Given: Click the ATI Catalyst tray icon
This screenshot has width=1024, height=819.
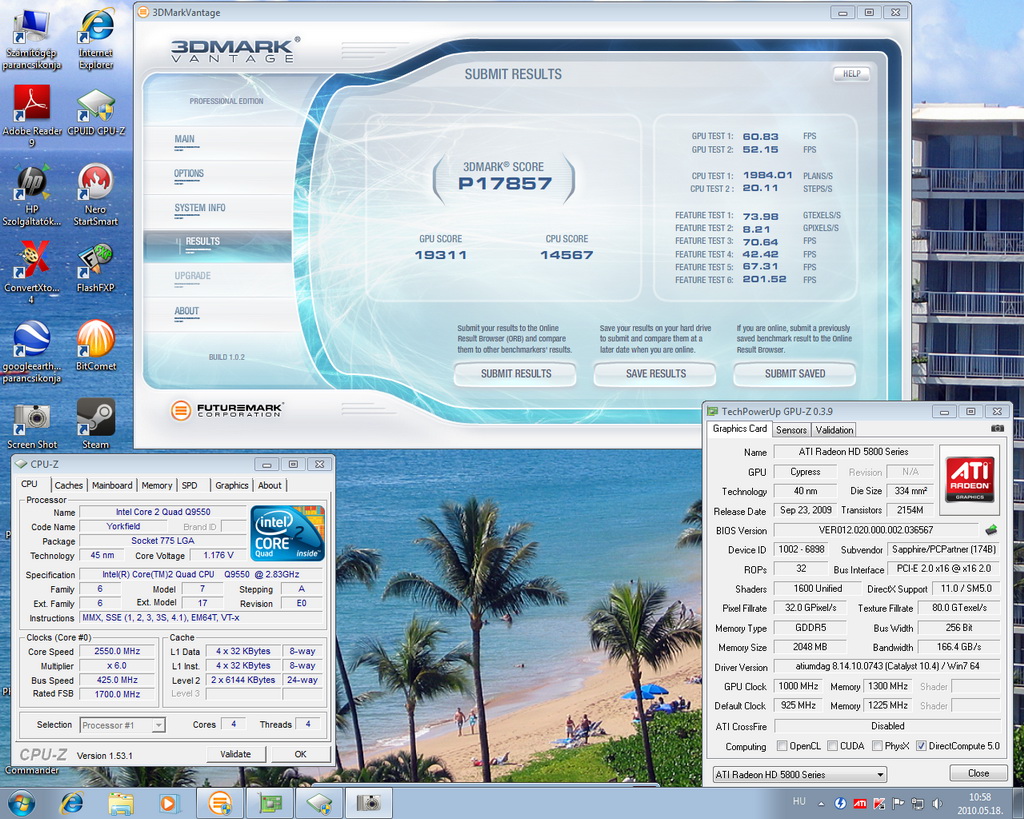Looking at the screenshot, I should pyautogui.click(x=860, y=804).
